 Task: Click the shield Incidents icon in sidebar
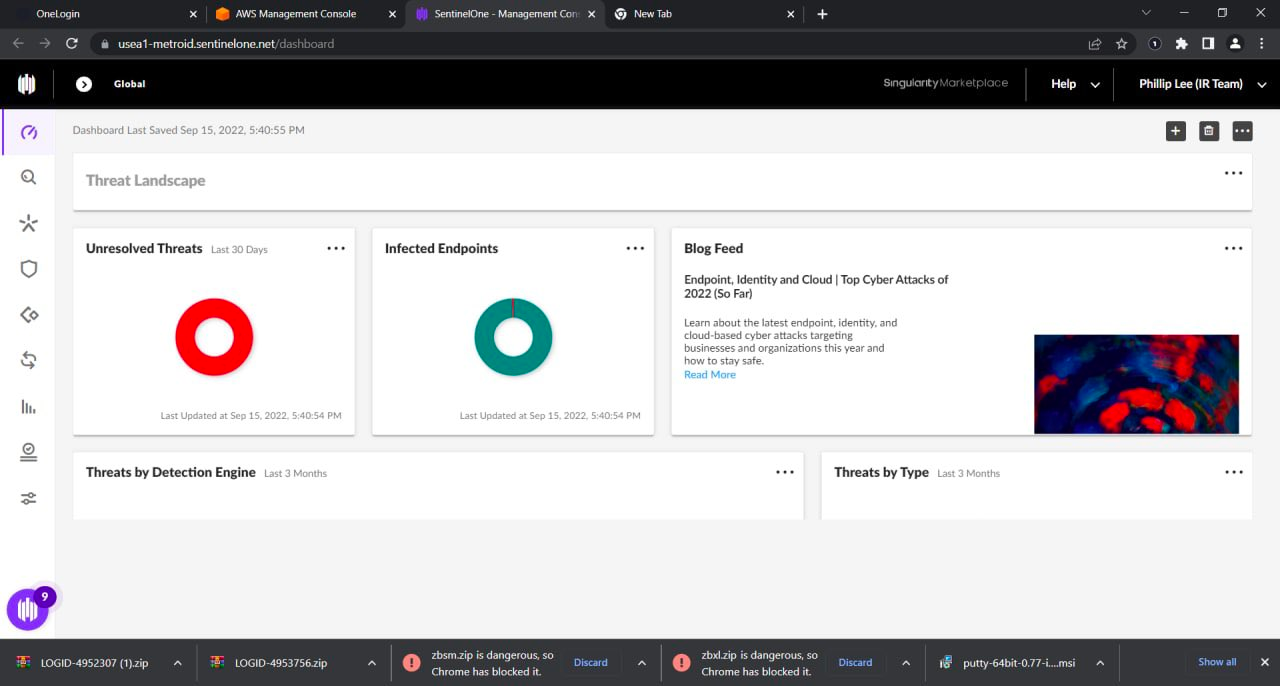tap(28, 269)
